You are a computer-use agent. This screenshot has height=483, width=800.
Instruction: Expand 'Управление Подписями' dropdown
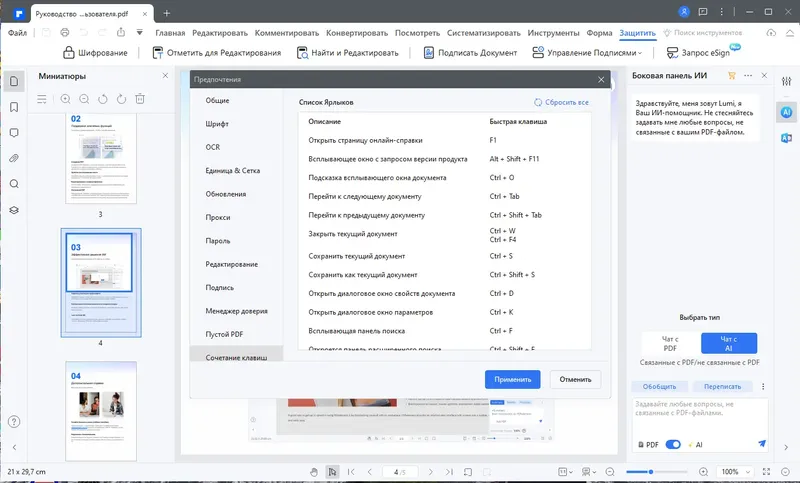[587, 53]
